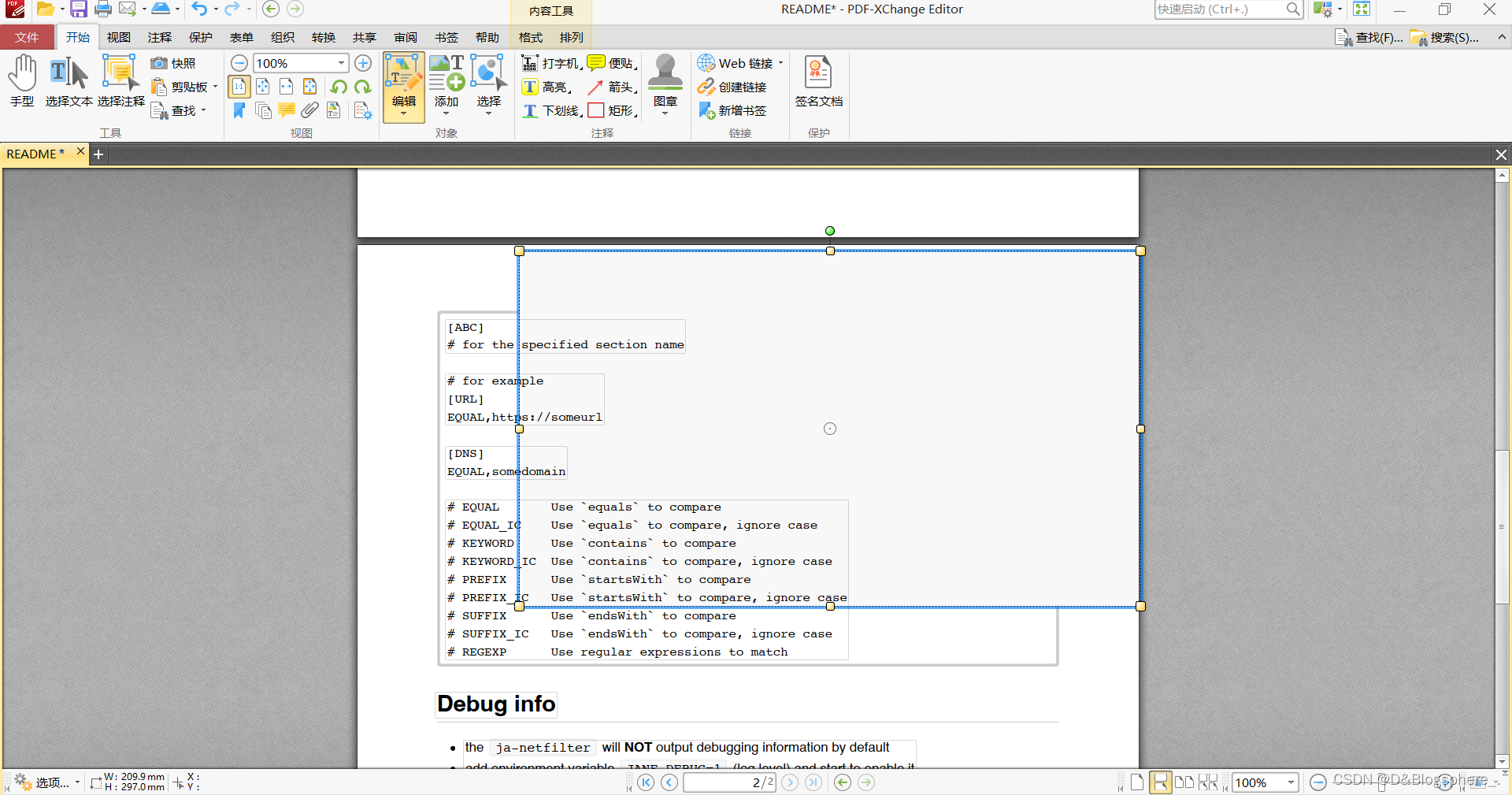Select the Rectangle annotation tool
1512x795 pixels.
tap(612, 110)
